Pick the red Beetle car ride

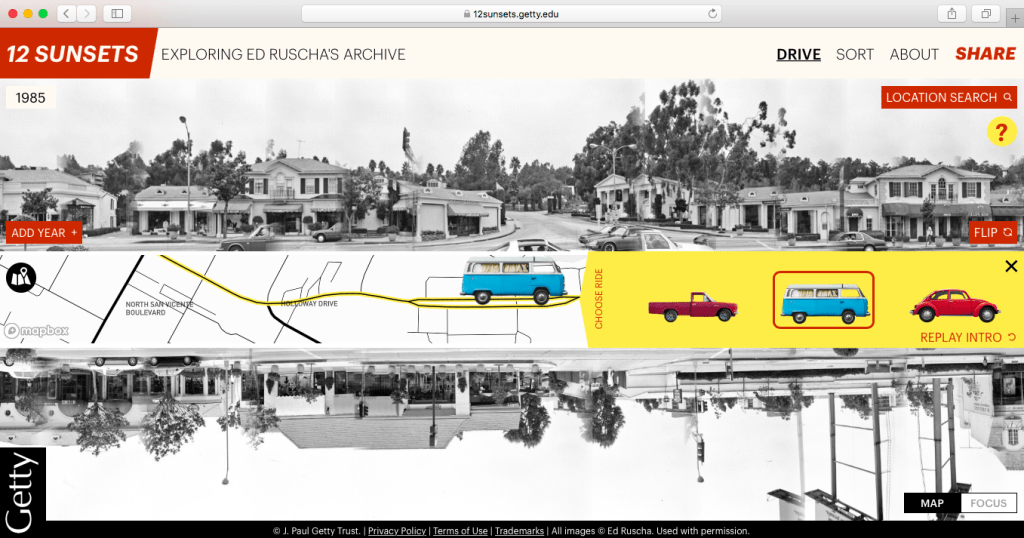(954, 304)
